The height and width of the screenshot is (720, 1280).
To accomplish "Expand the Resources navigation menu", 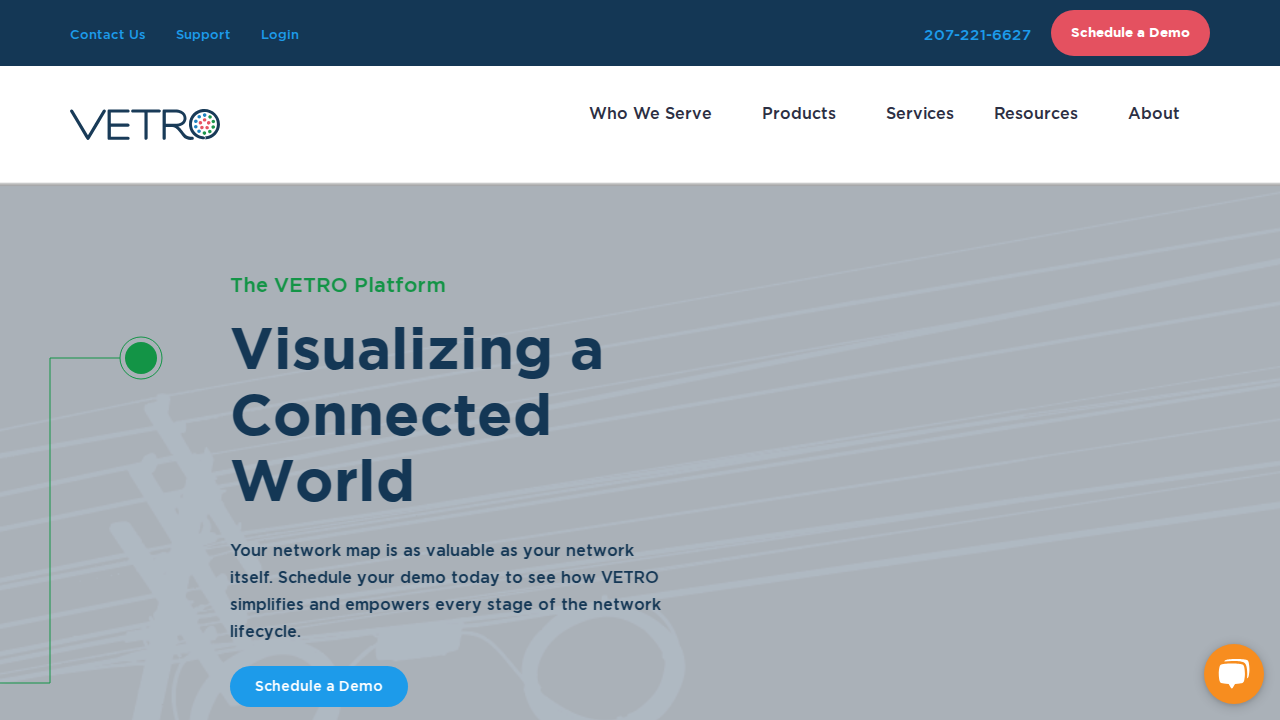I will pyautogui.click(x=1035, y=114).
